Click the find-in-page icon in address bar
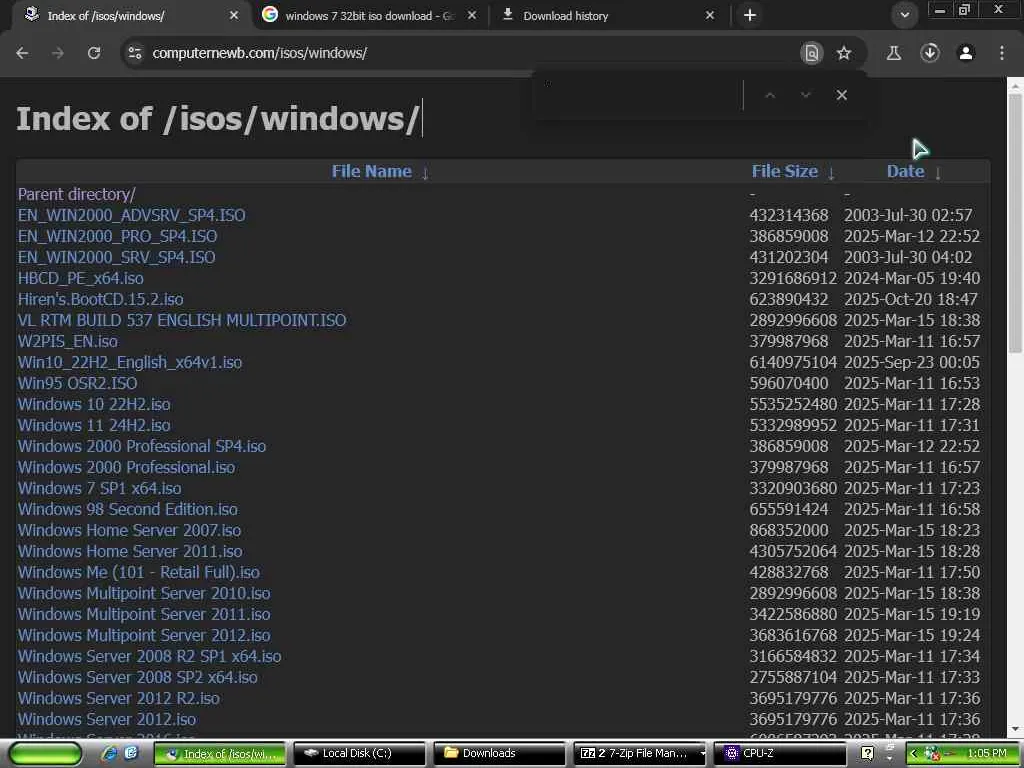This screenshot has width=1024, height=768. point(811,53)
